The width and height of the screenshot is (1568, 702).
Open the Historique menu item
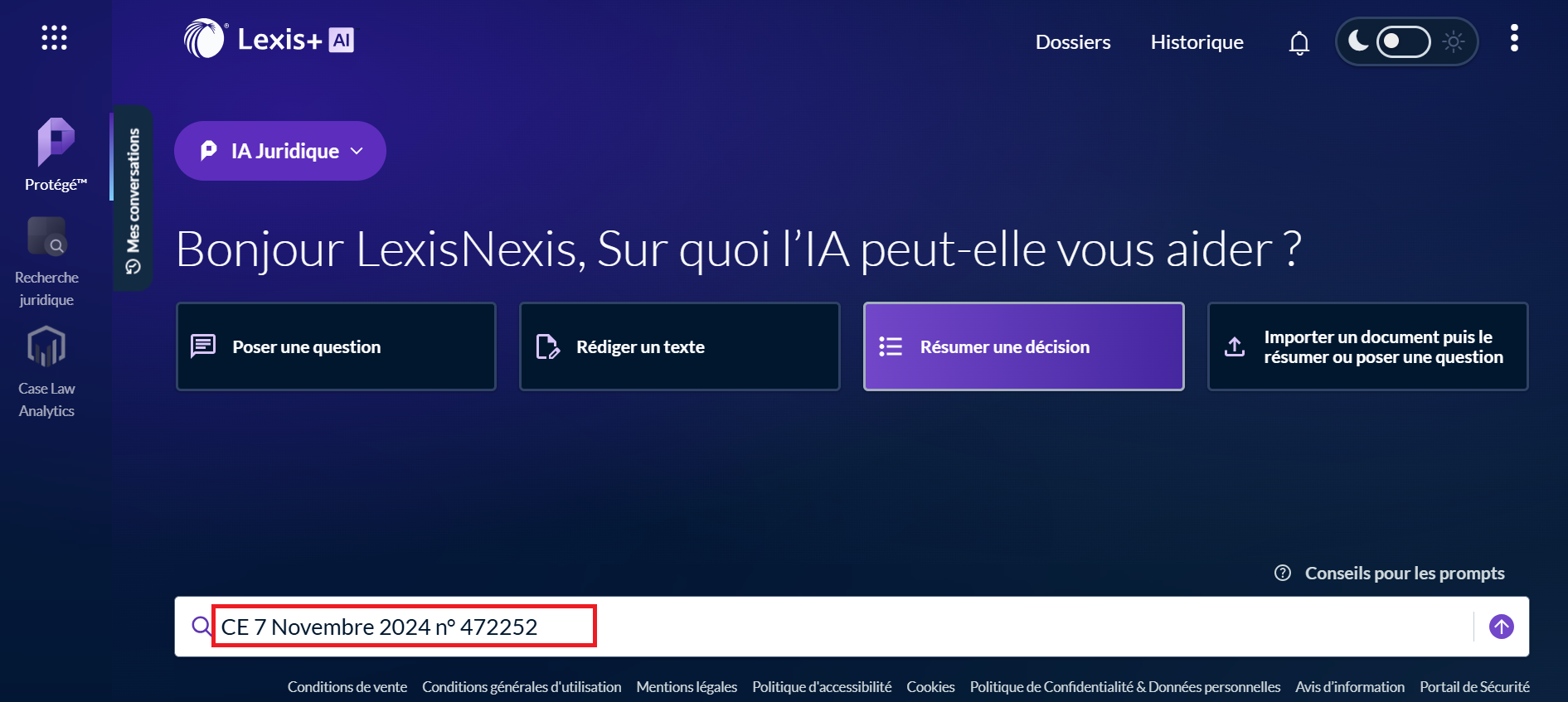[x=1196, y=42]
